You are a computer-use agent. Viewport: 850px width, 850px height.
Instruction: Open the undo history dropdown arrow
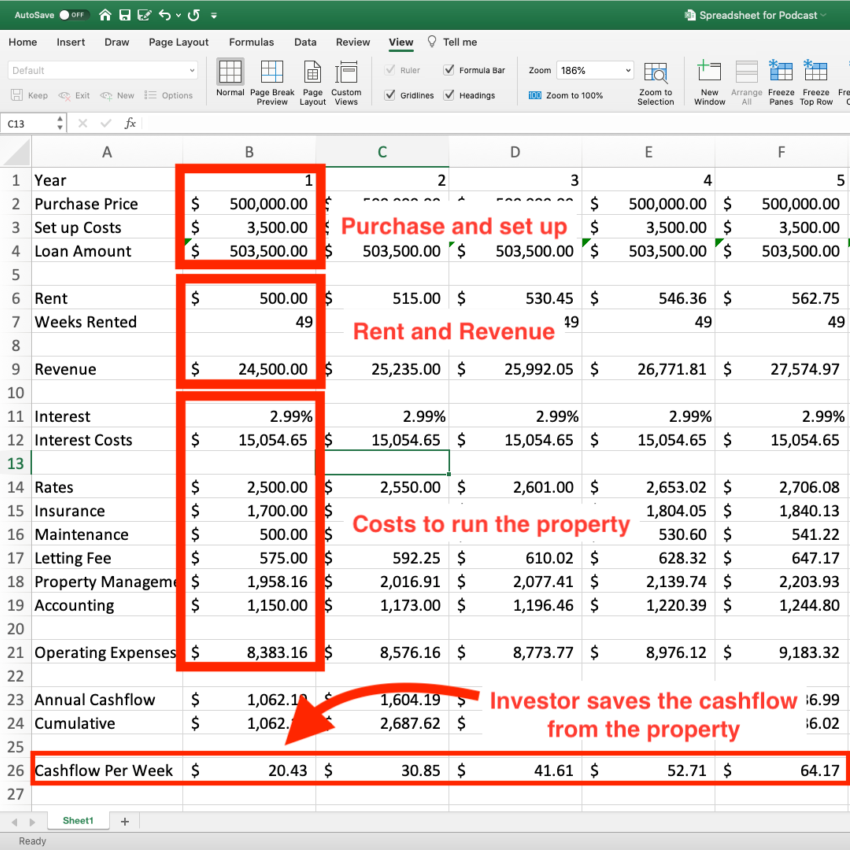pyautogui.click(x=178, y=16)
